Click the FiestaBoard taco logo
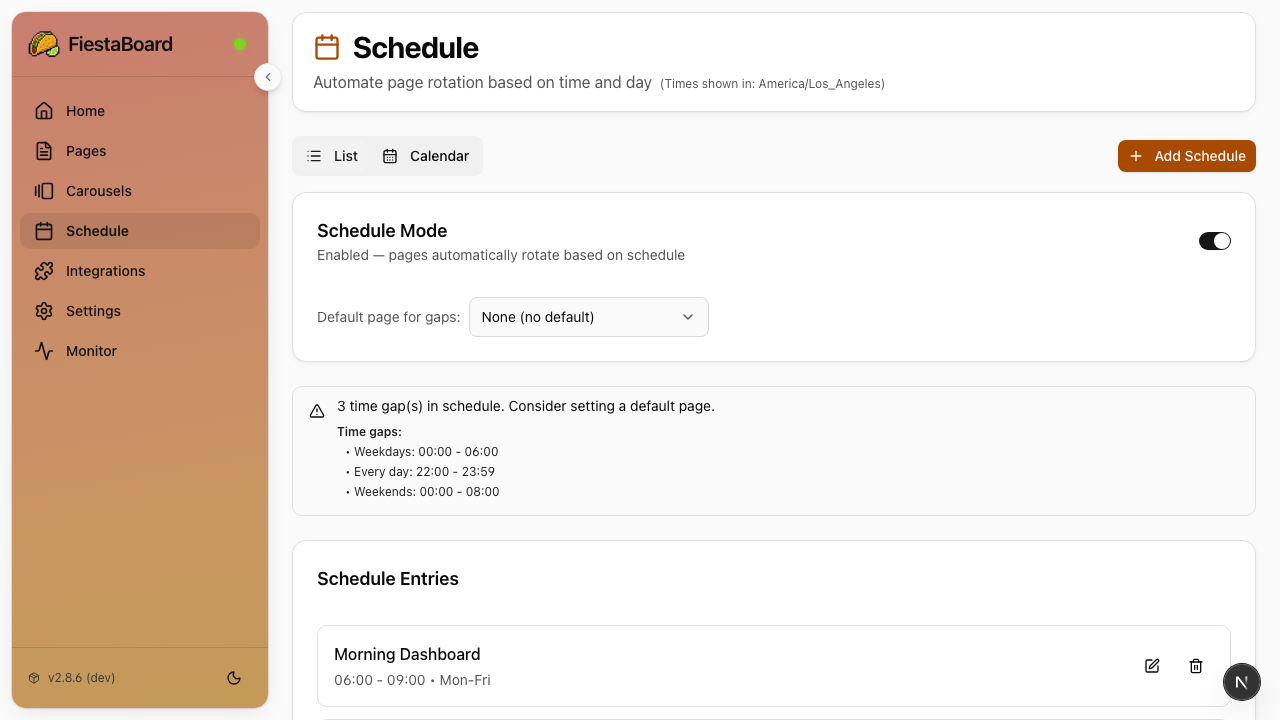Image resolution: width=1280 pixels, height=720 pixels. click(x=43, y=44)
